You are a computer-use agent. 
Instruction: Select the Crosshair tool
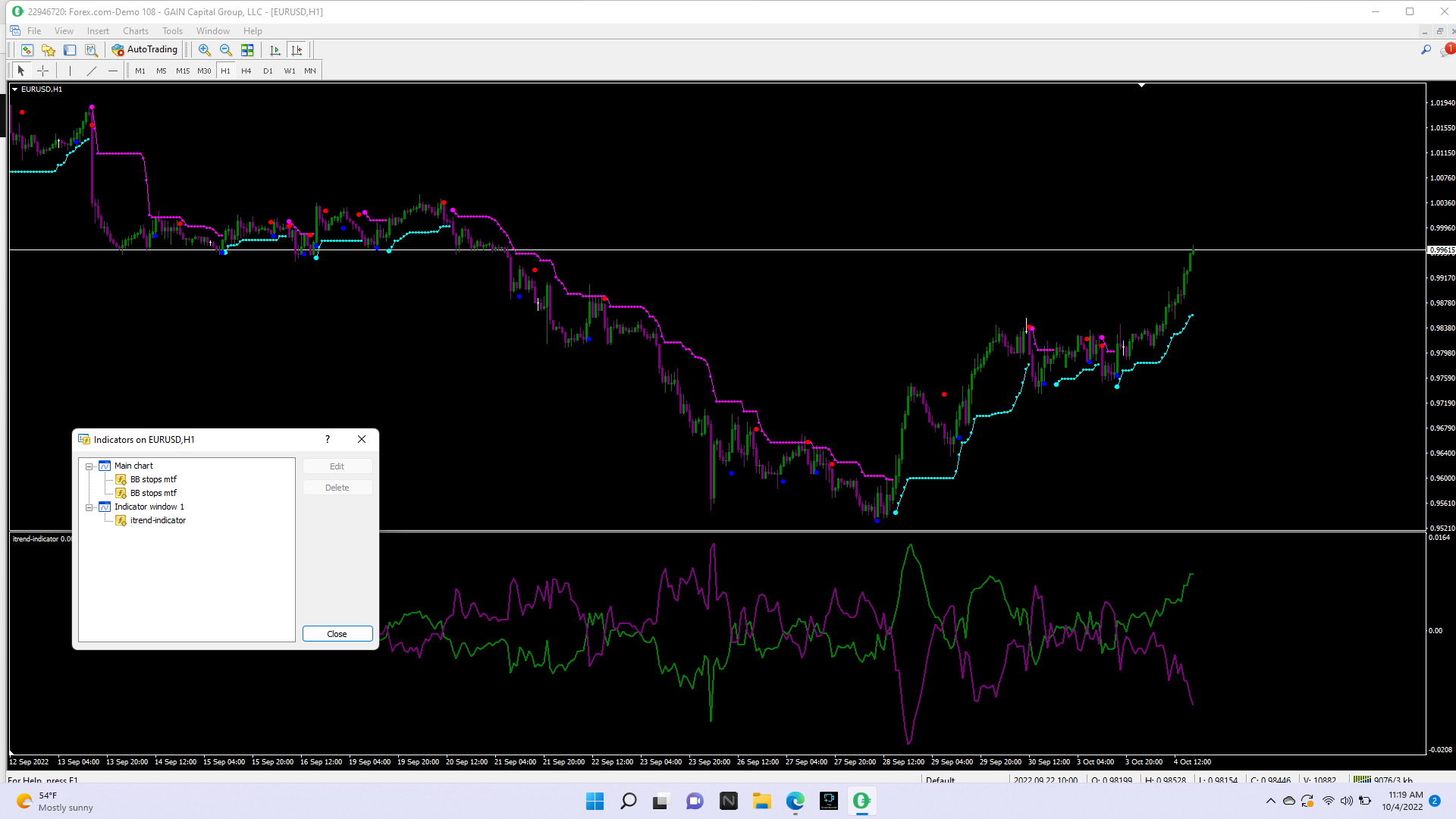coord(43,71)
